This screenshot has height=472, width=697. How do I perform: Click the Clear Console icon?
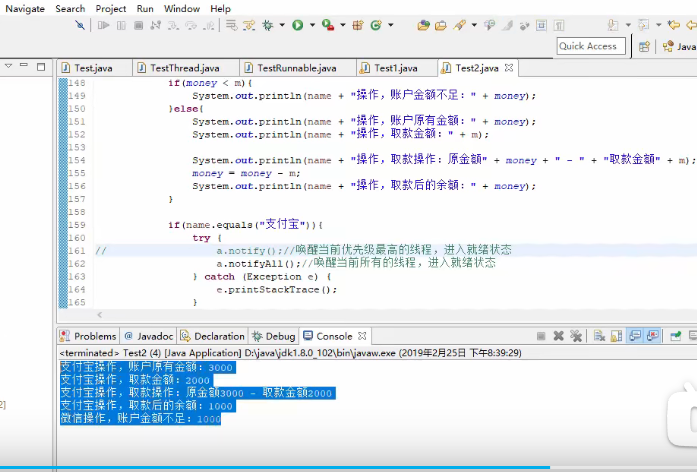599,336
